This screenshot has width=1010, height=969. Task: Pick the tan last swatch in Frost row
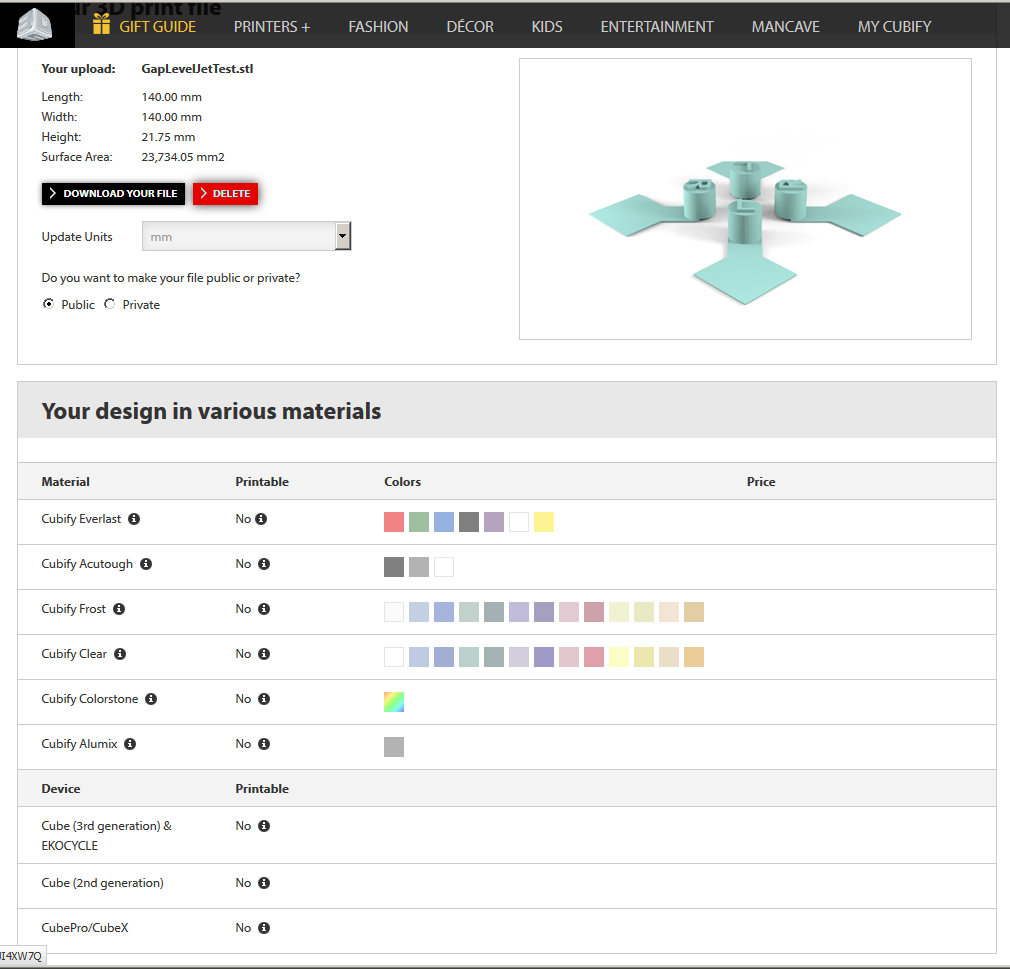pyautogui.click(x=694, y=613)
